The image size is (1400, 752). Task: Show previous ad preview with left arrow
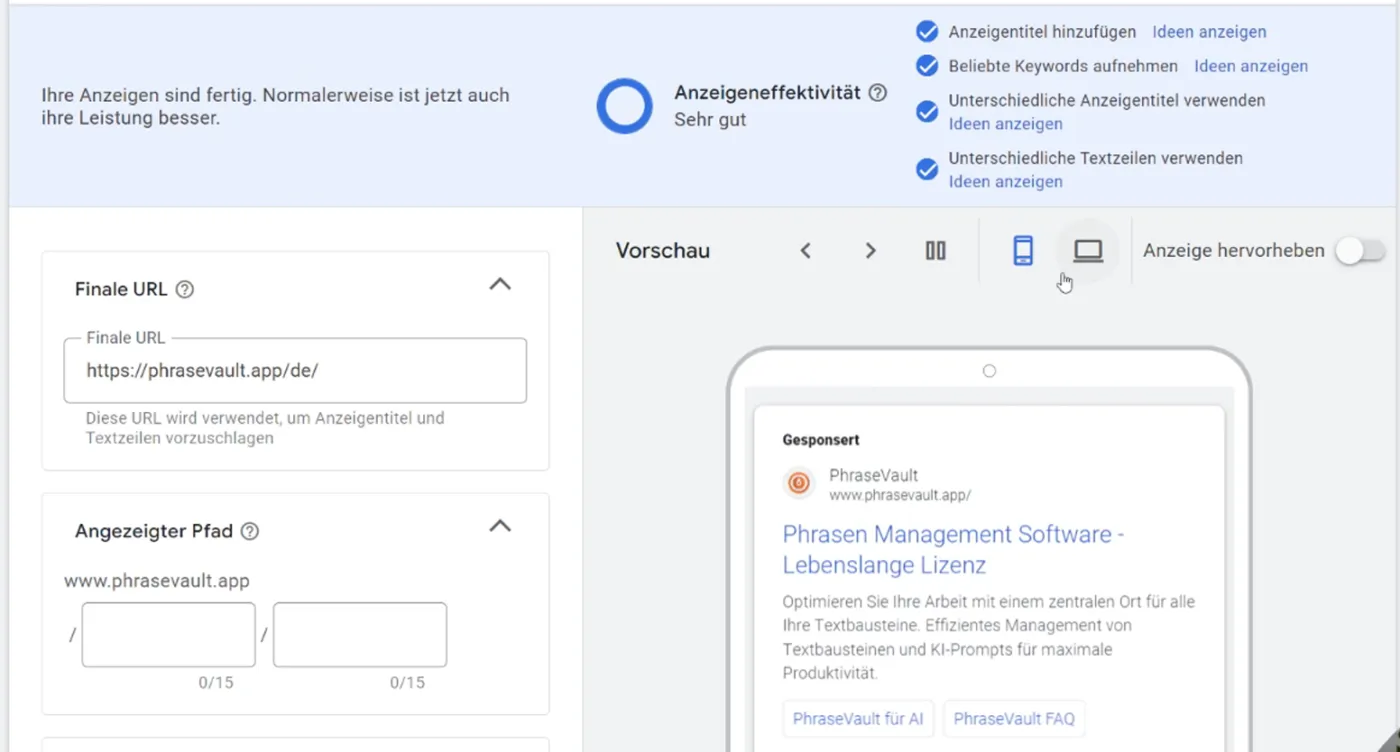tap(806, 251)
